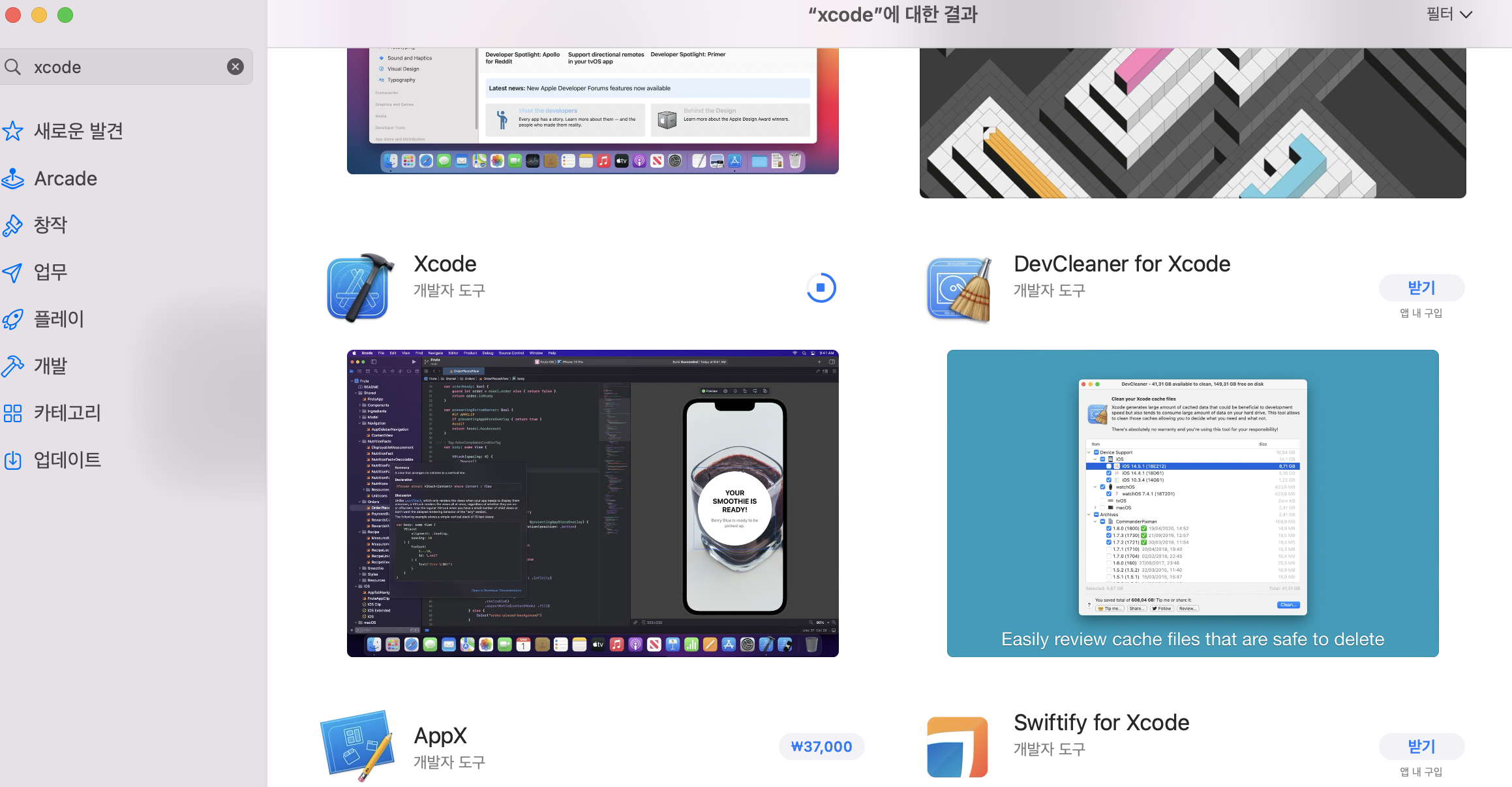Open the 업데이트 section

pos(67,460)
